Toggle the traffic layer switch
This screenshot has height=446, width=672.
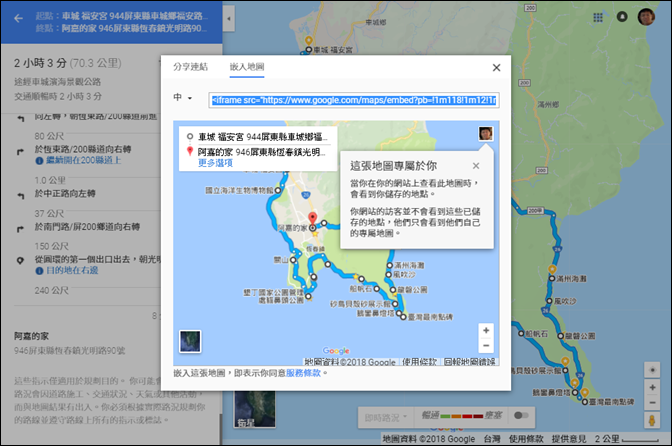(521, 415)
